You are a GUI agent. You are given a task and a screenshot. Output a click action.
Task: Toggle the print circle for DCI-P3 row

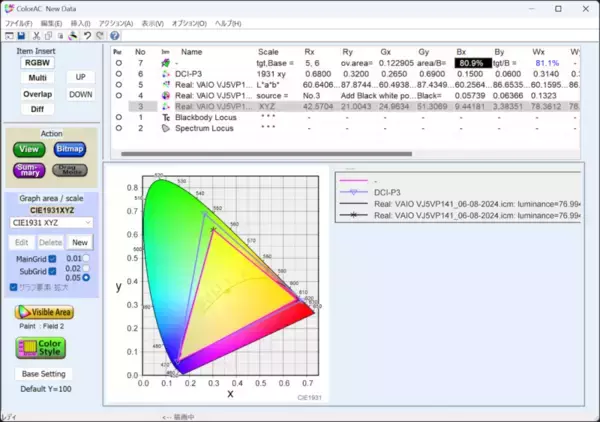tap(119, 74)
